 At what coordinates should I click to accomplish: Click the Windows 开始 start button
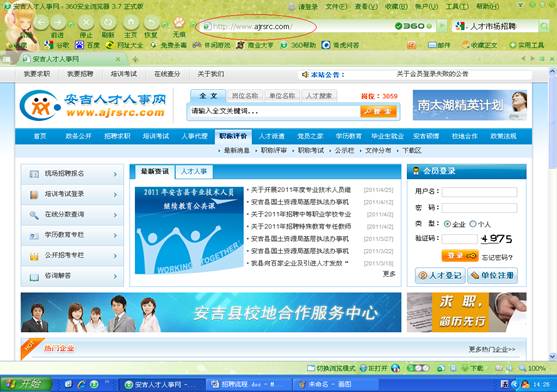26,384
